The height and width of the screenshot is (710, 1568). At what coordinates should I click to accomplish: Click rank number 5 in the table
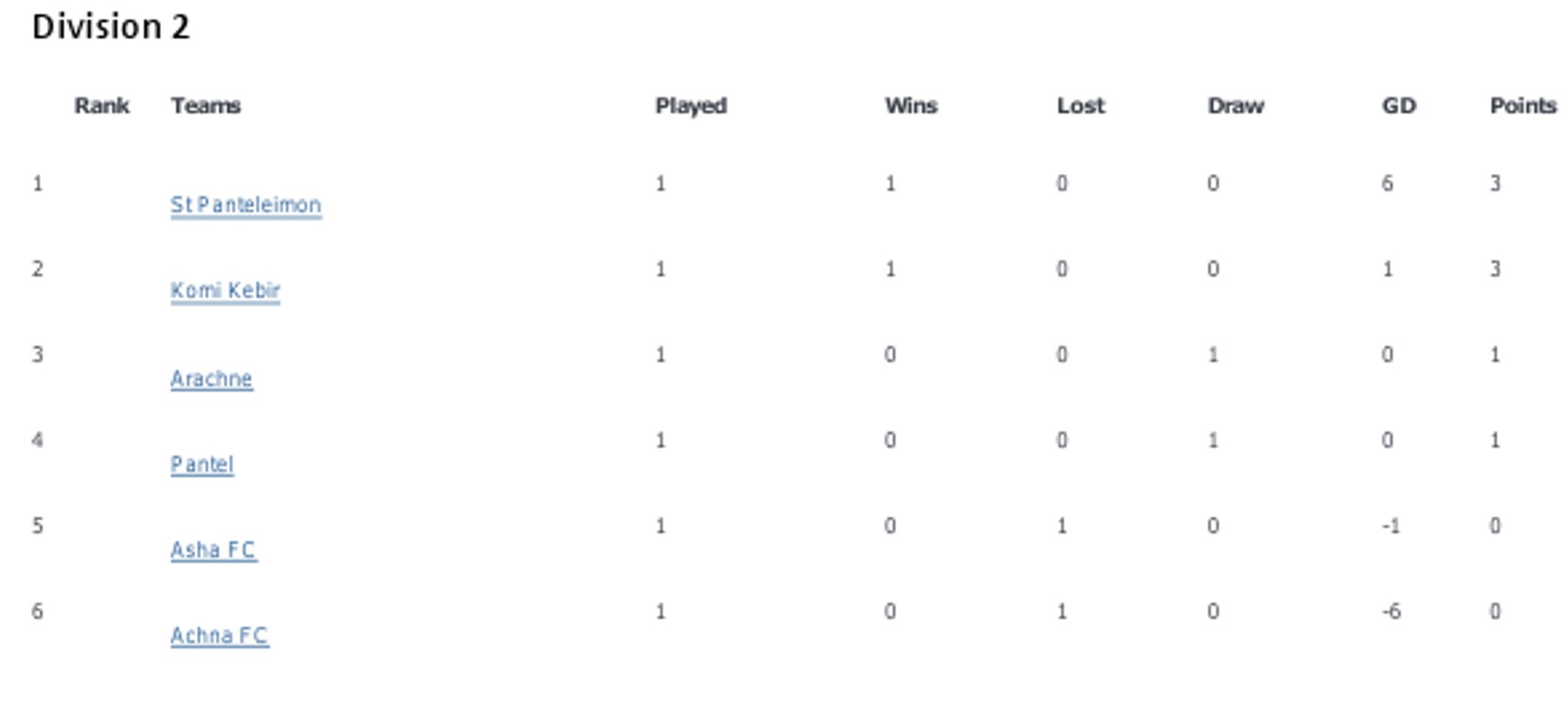click(x=38, y=526)
